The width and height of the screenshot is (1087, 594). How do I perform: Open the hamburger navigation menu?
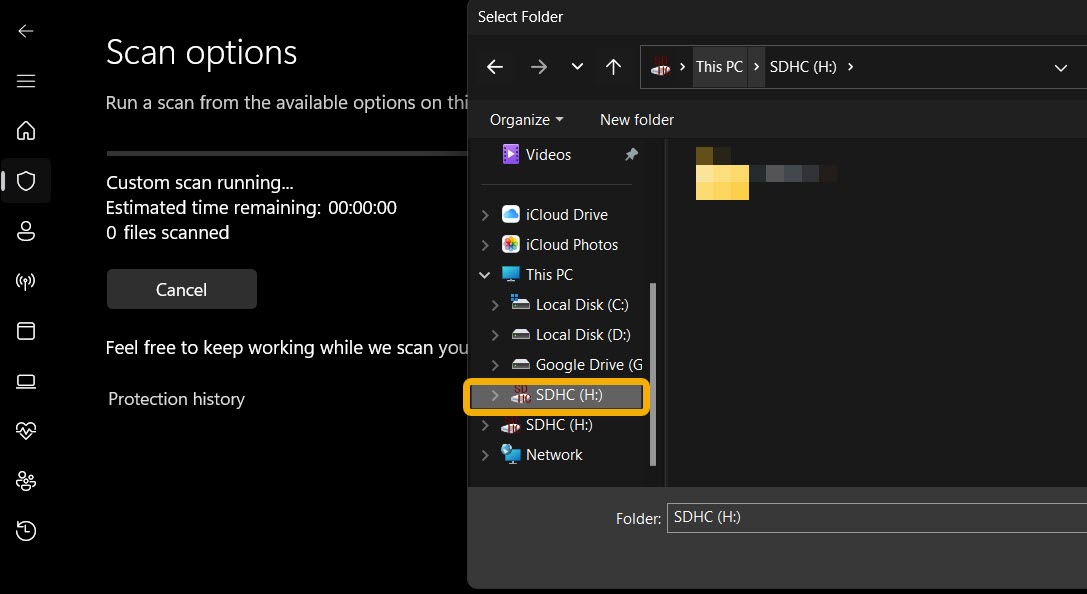point(25,81)
